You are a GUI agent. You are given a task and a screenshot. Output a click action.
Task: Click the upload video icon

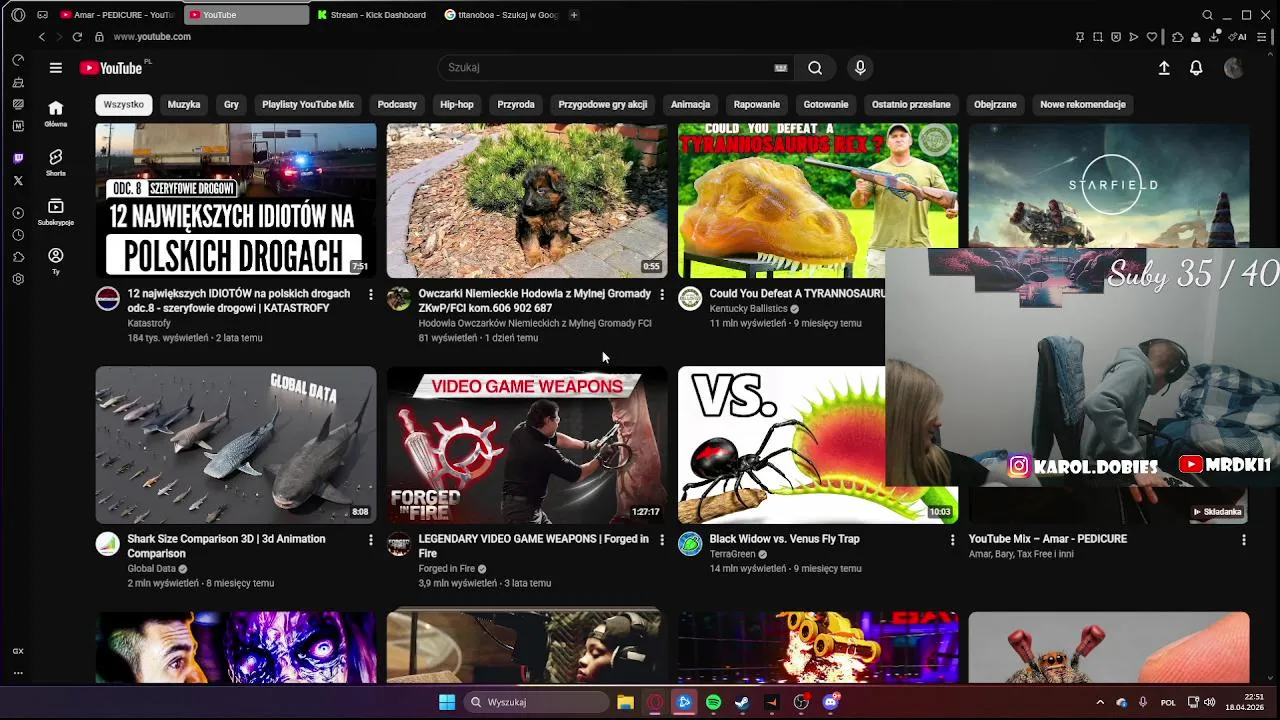pos(1164,68)
